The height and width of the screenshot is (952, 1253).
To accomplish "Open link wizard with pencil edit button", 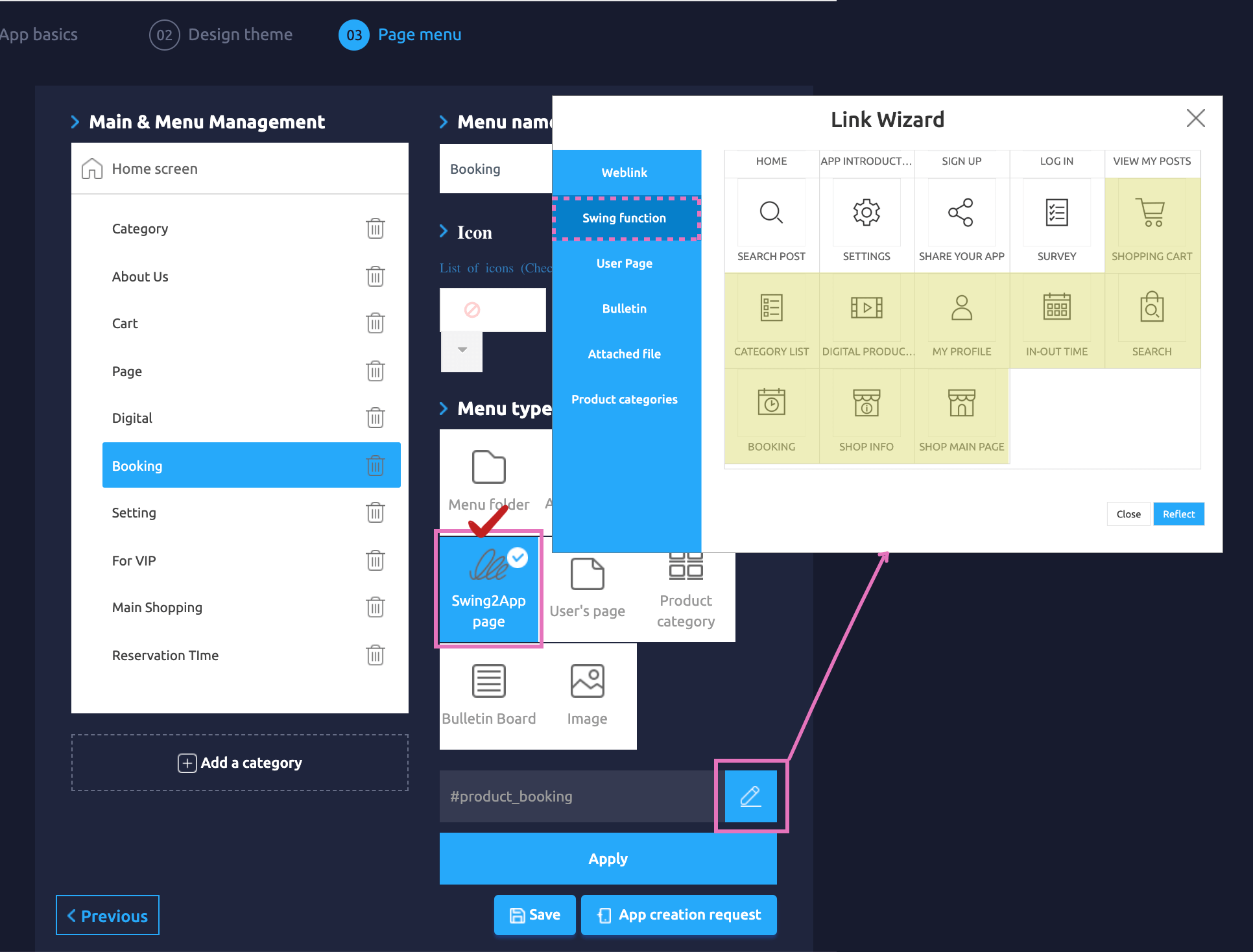I will coord(750,796).
